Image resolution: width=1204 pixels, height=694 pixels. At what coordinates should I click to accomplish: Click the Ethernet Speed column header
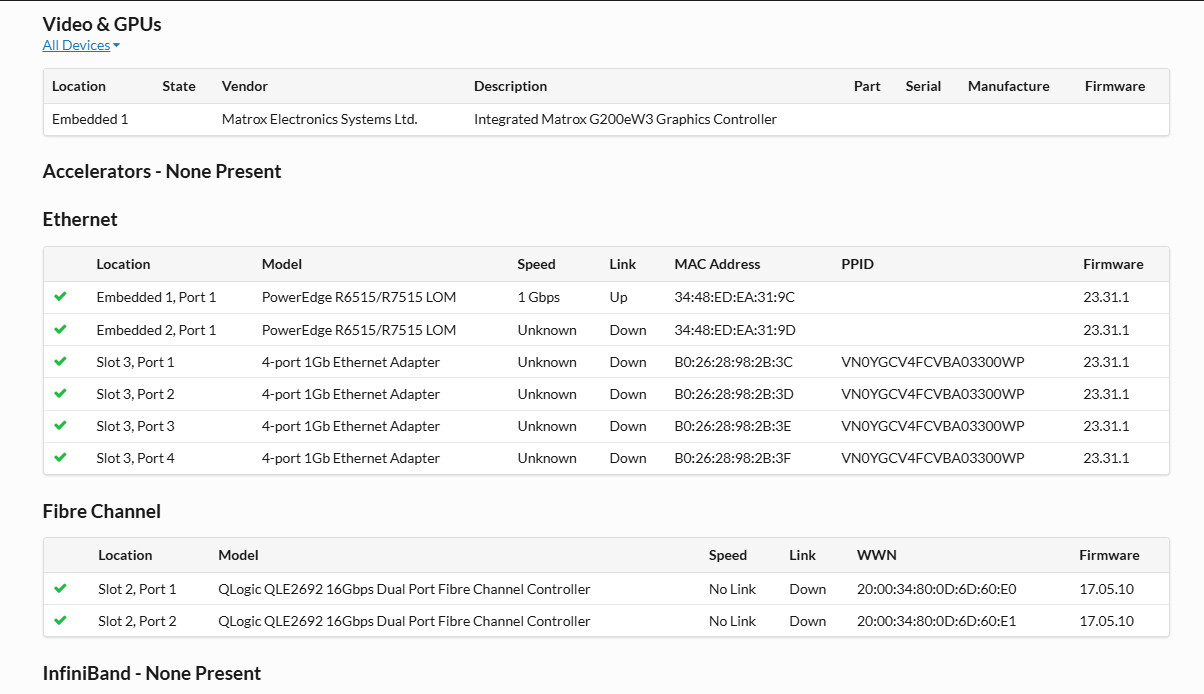(536, 264)
